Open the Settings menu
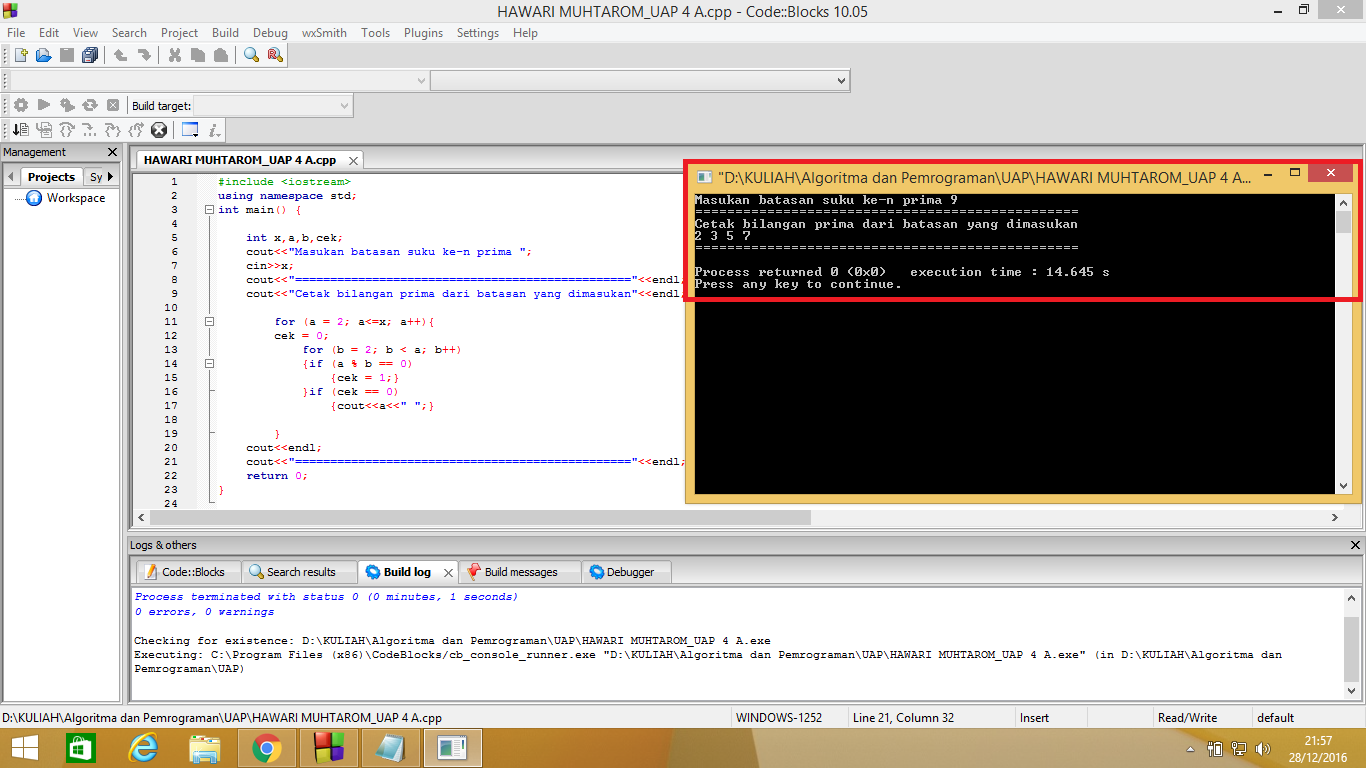The height and width of the screenshot is (768, 1366). coord(478,33)
